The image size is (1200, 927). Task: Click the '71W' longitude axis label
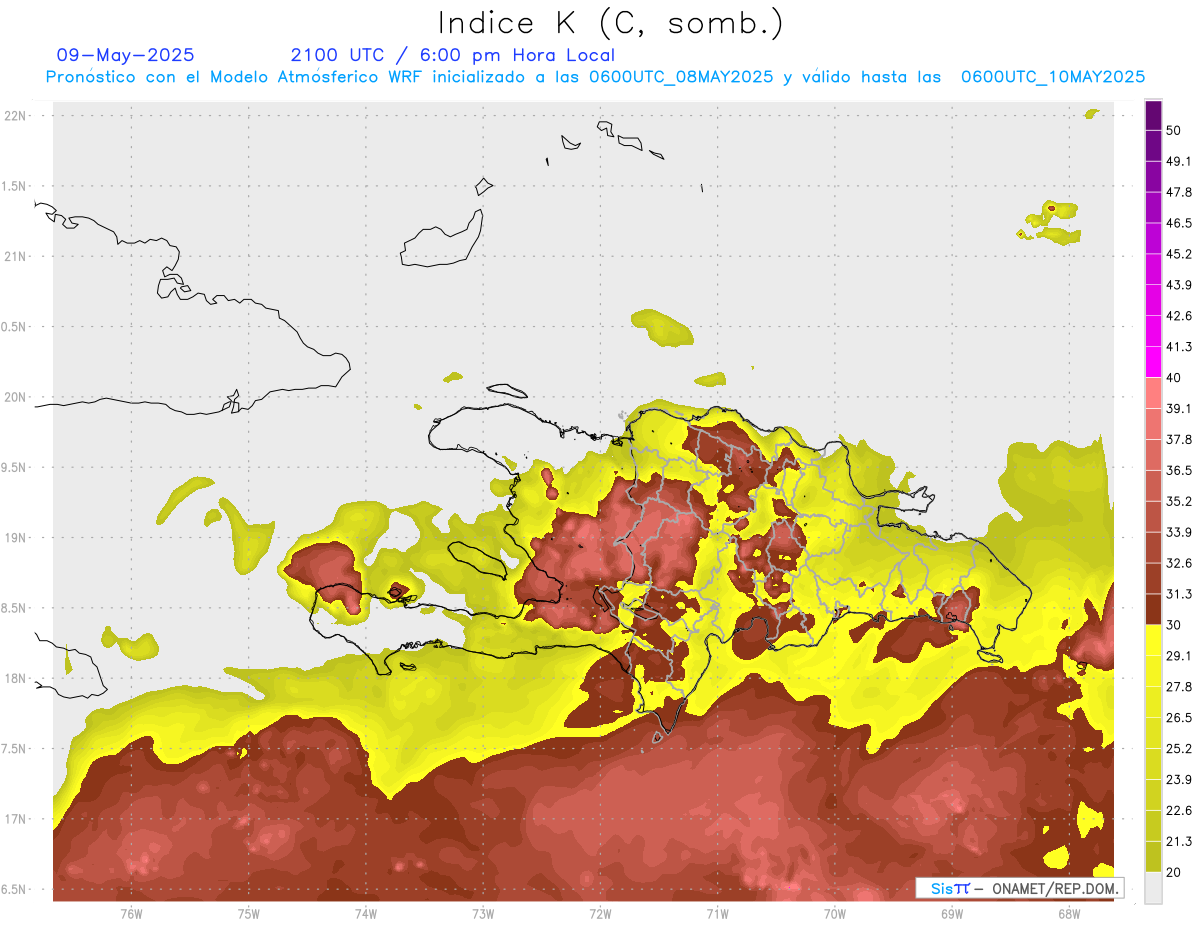(x=717, y=913)
